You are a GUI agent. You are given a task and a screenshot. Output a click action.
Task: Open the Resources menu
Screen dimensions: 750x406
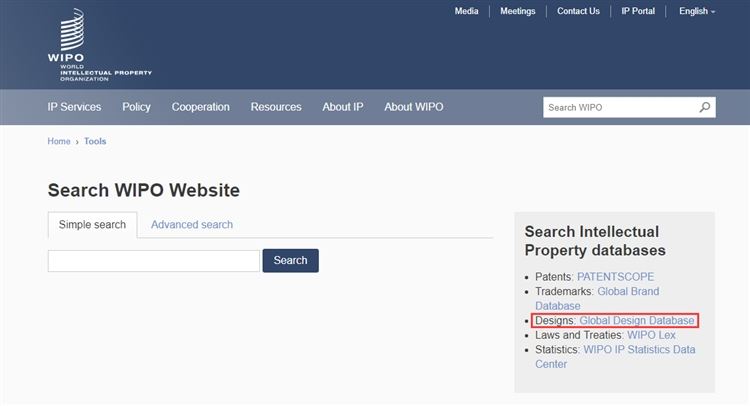click(x=276, y=107)
